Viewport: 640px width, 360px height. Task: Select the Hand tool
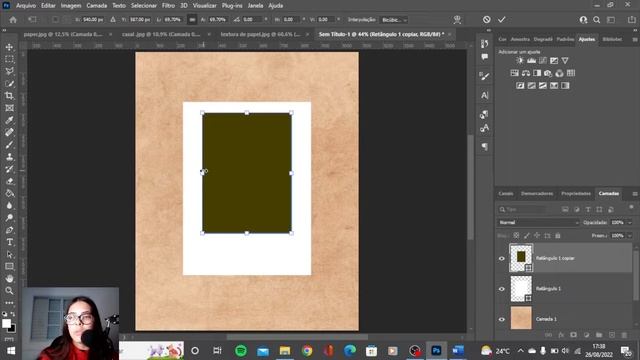pyautogui.click(x=9, y=279)
